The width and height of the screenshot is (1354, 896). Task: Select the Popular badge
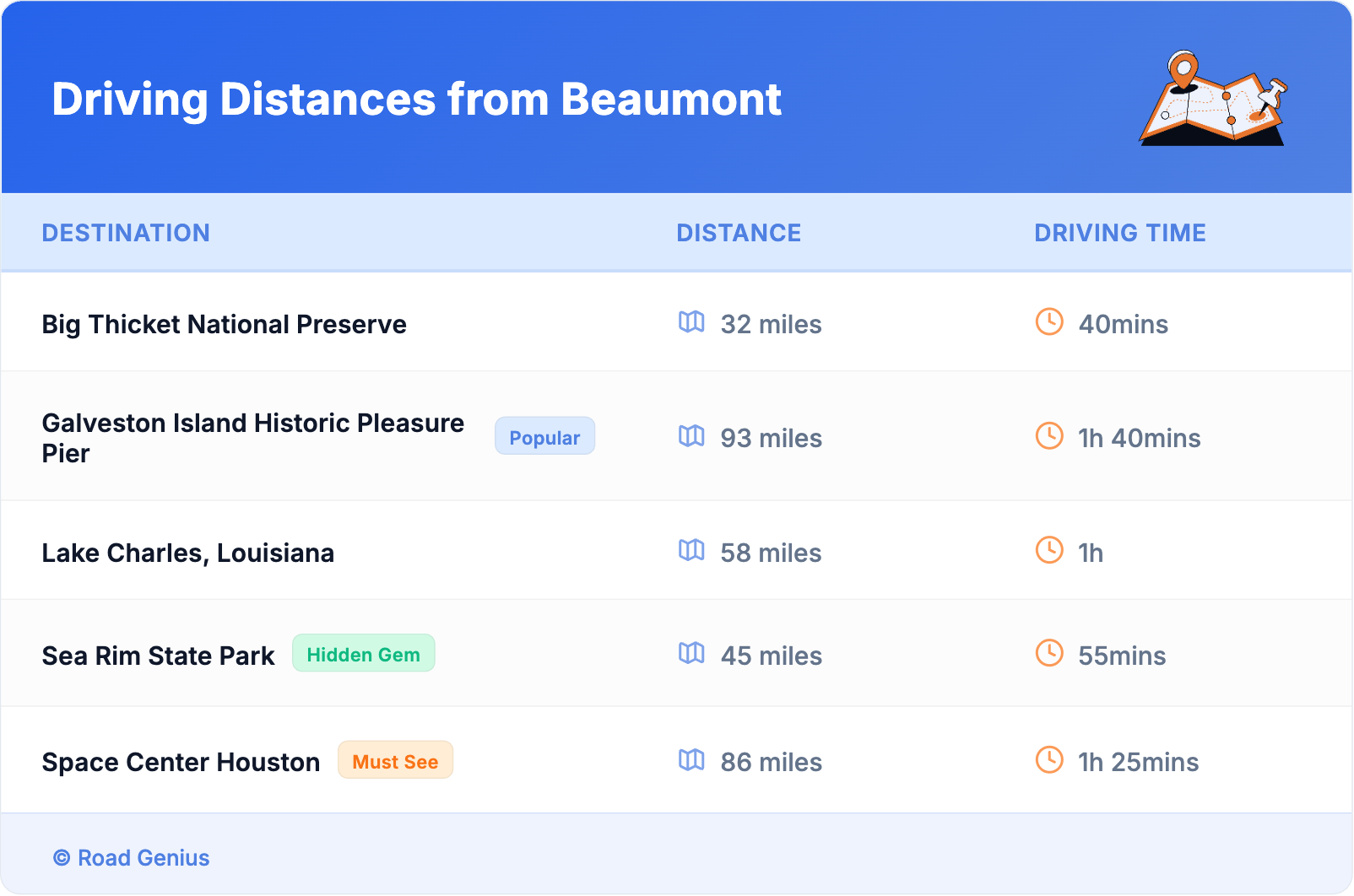tap(544, 437)
